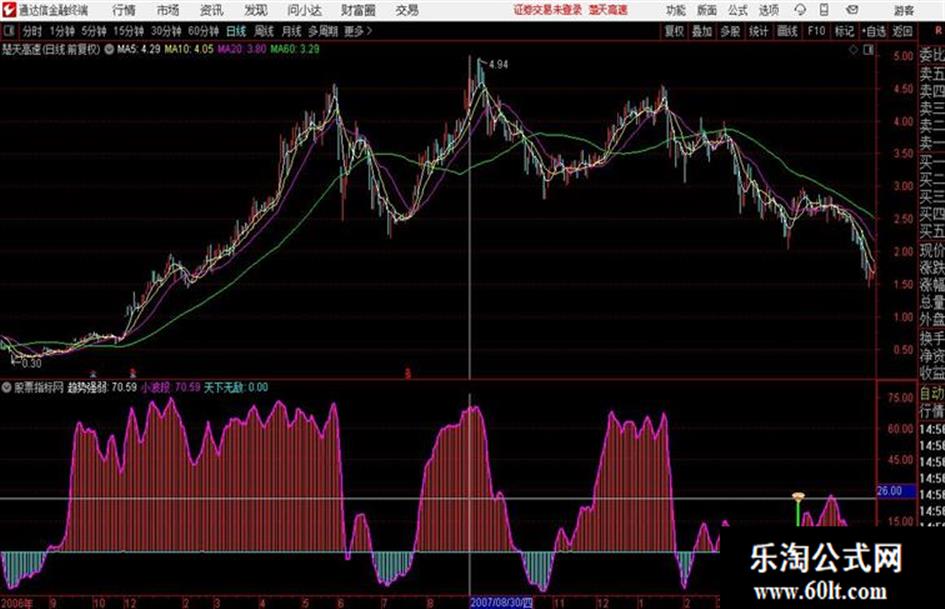Click the 叠加 overlay toolbar button

(x=702, y=31)
